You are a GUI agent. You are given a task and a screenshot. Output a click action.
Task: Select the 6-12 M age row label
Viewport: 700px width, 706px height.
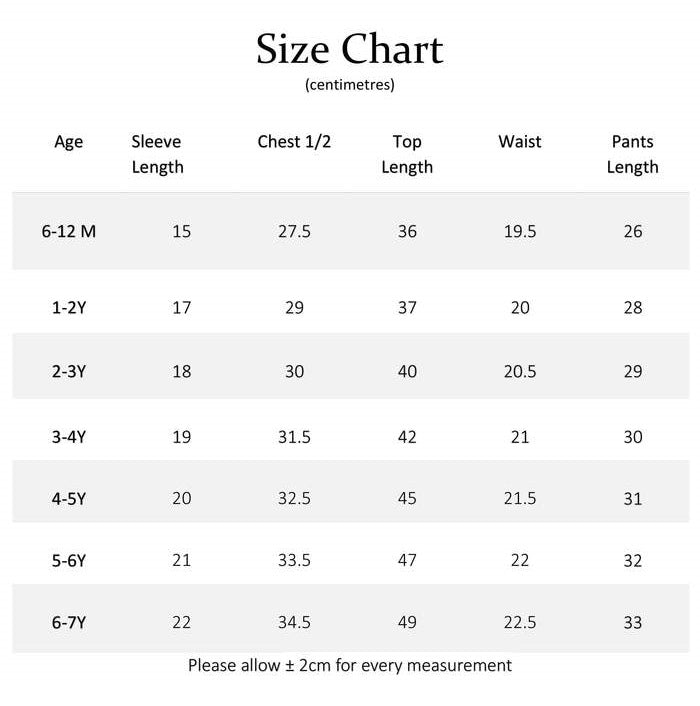click(69, 231)
